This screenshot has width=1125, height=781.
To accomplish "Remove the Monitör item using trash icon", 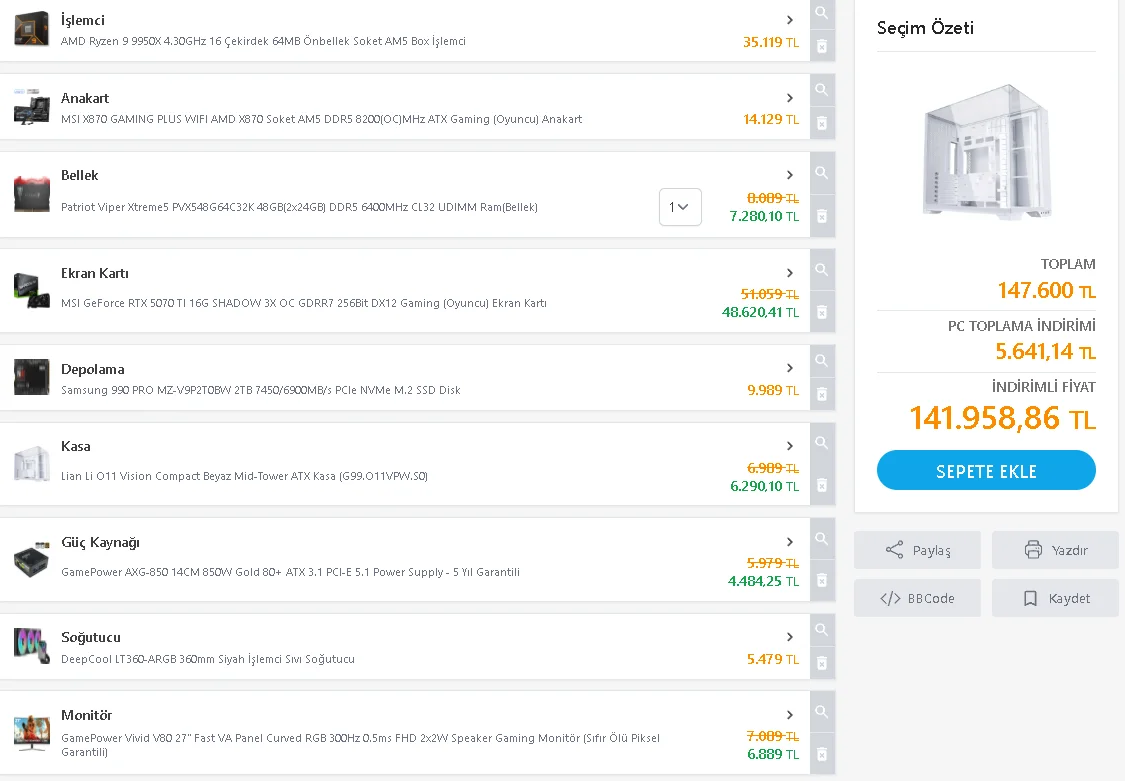I will pos(821,754).
